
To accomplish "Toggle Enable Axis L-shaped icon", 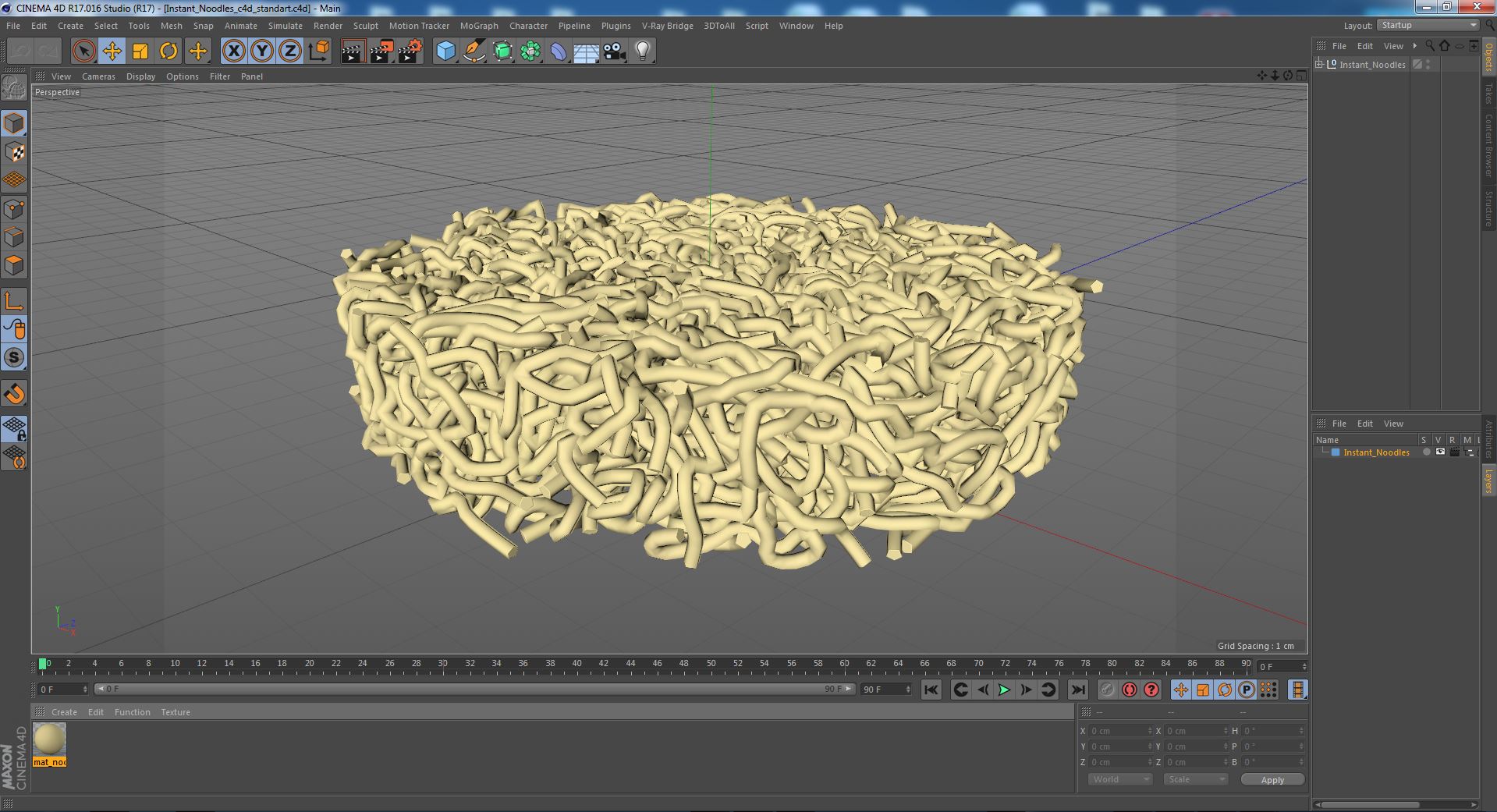I will coord(14,300).
